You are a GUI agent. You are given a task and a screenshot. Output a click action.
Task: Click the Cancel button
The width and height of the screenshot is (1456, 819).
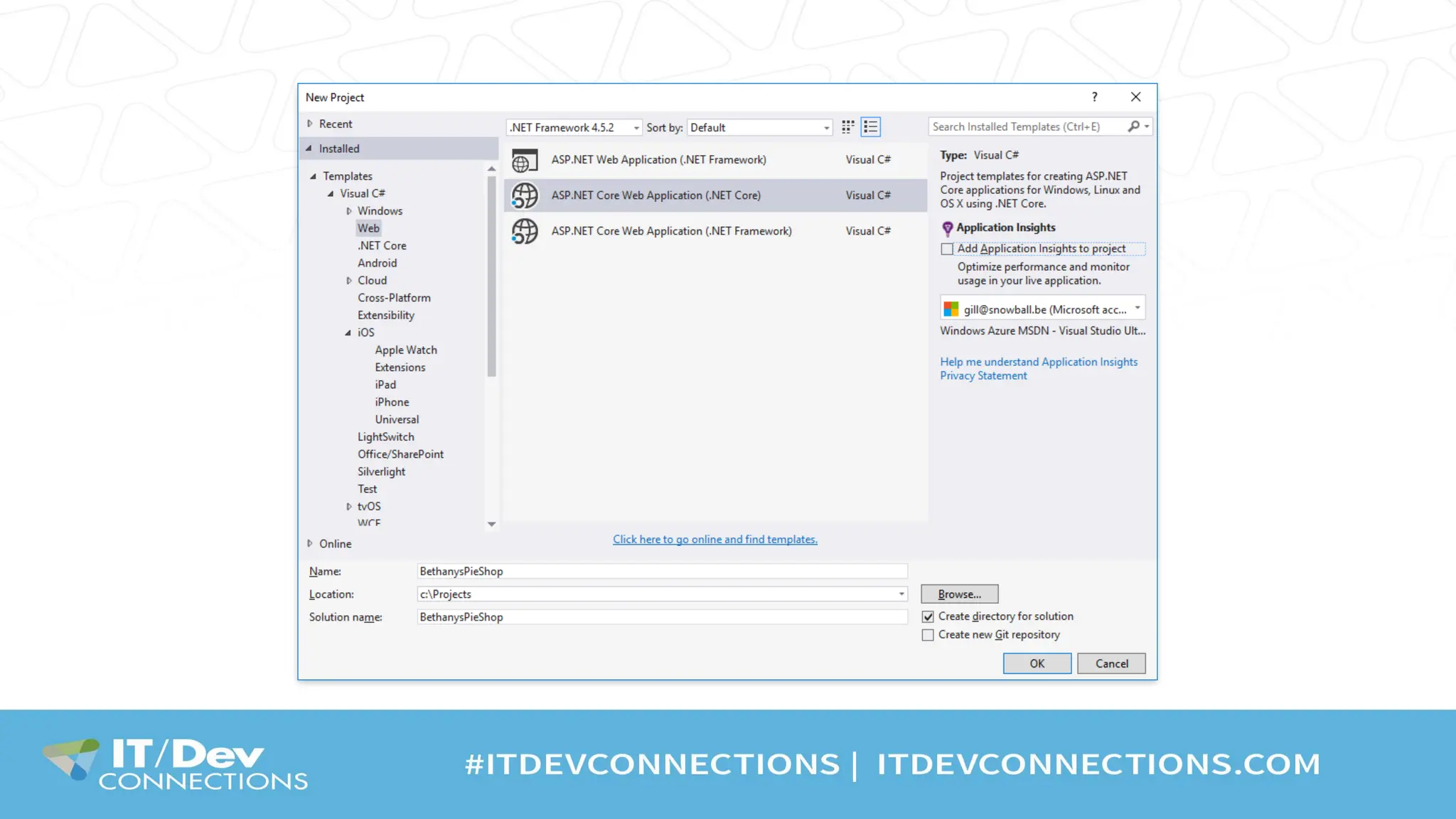[x=1111, y=663]
